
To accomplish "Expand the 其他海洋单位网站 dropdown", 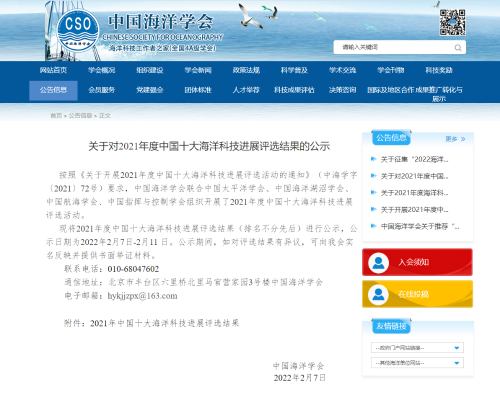I will [417, 363].
